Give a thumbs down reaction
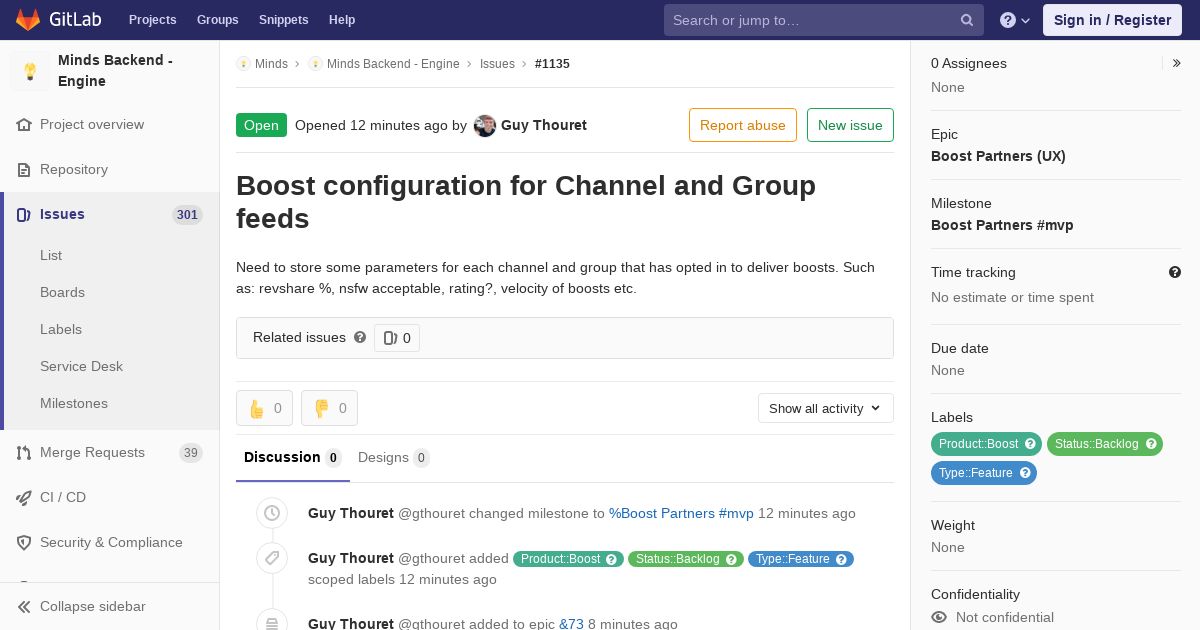 click(329, 408)
